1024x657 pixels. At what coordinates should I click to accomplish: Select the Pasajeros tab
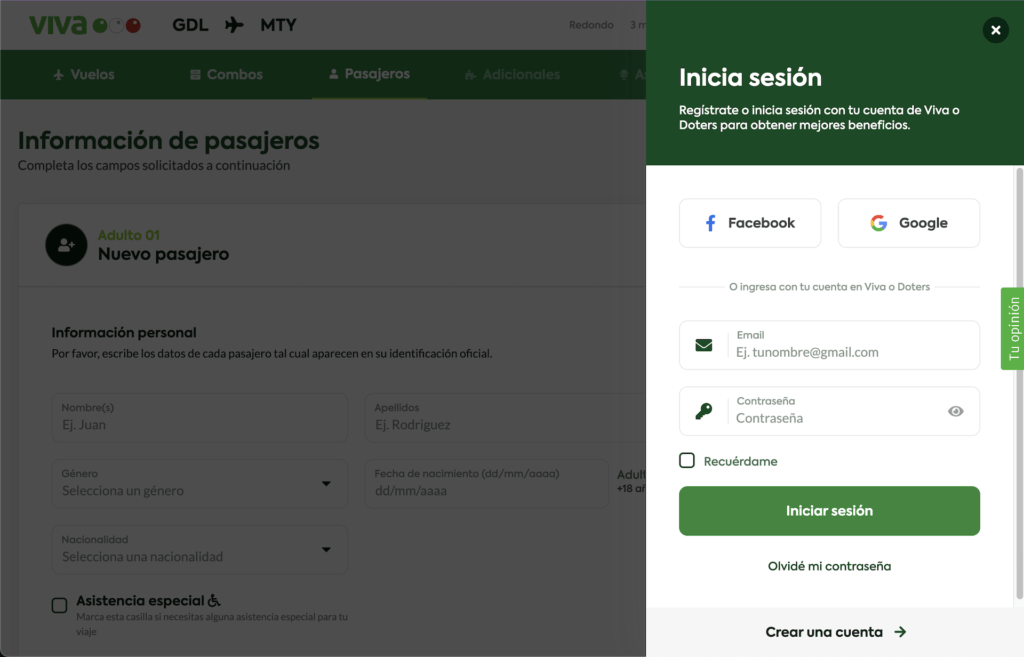click(x=370, y=74)
